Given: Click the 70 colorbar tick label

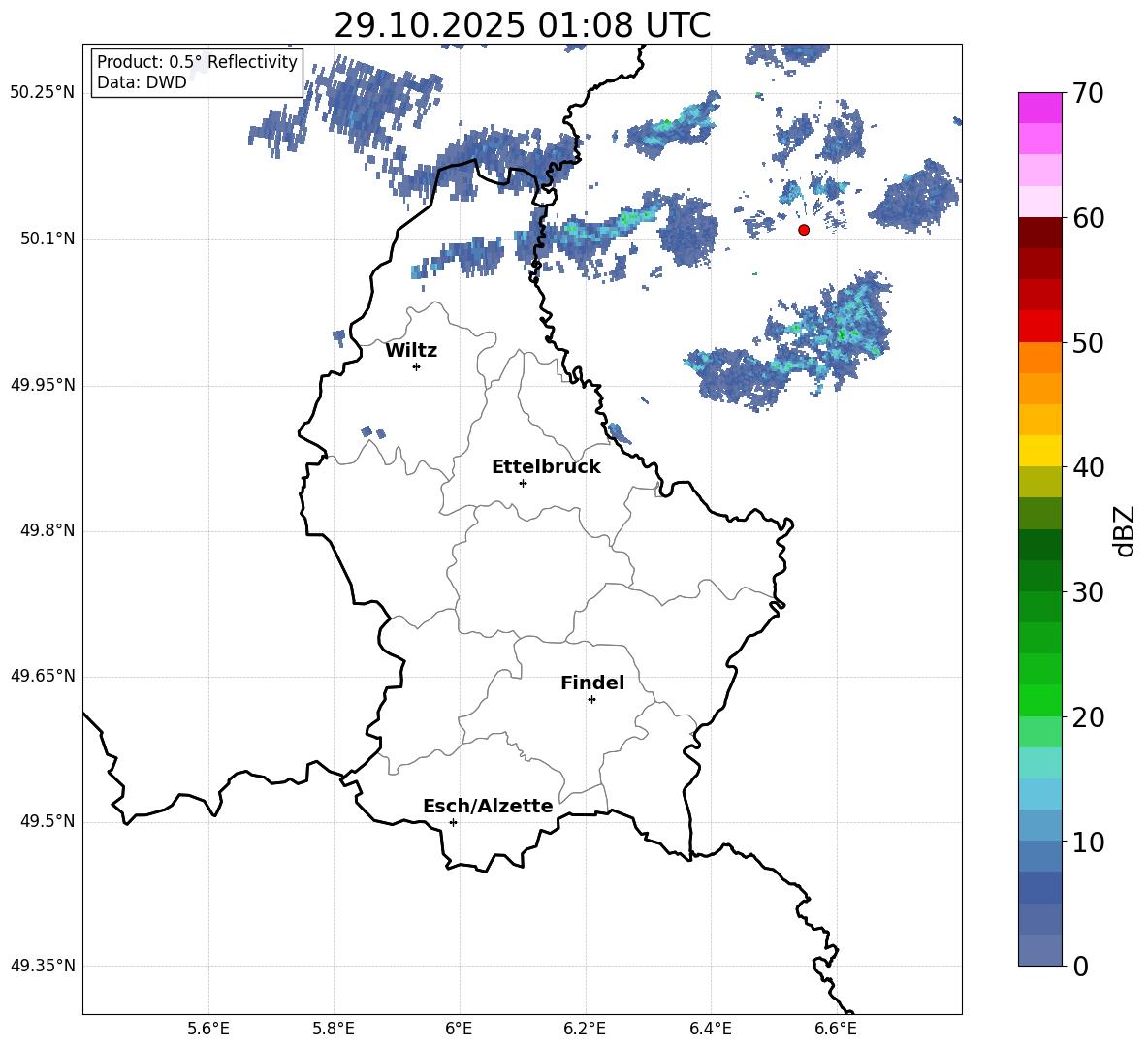Looking at the screenshot, I should pos(1088,93).
